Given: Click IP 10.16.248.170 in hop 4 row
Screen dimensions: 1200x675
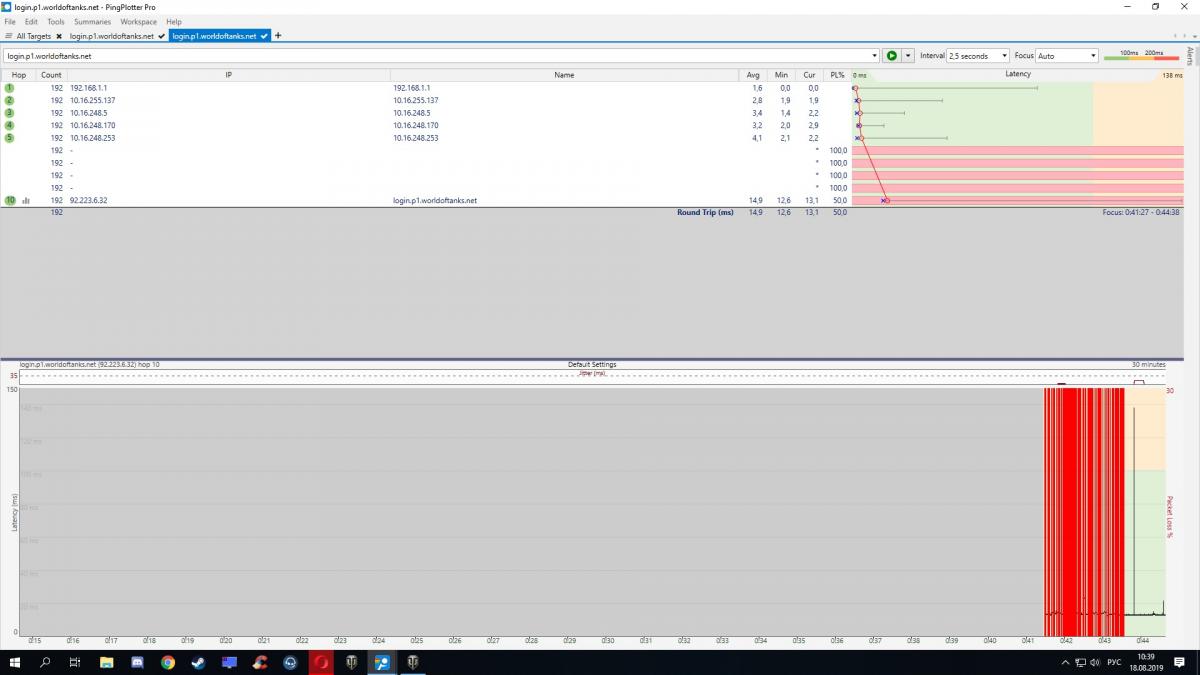Looking at the screenshot, I should 93,125.
